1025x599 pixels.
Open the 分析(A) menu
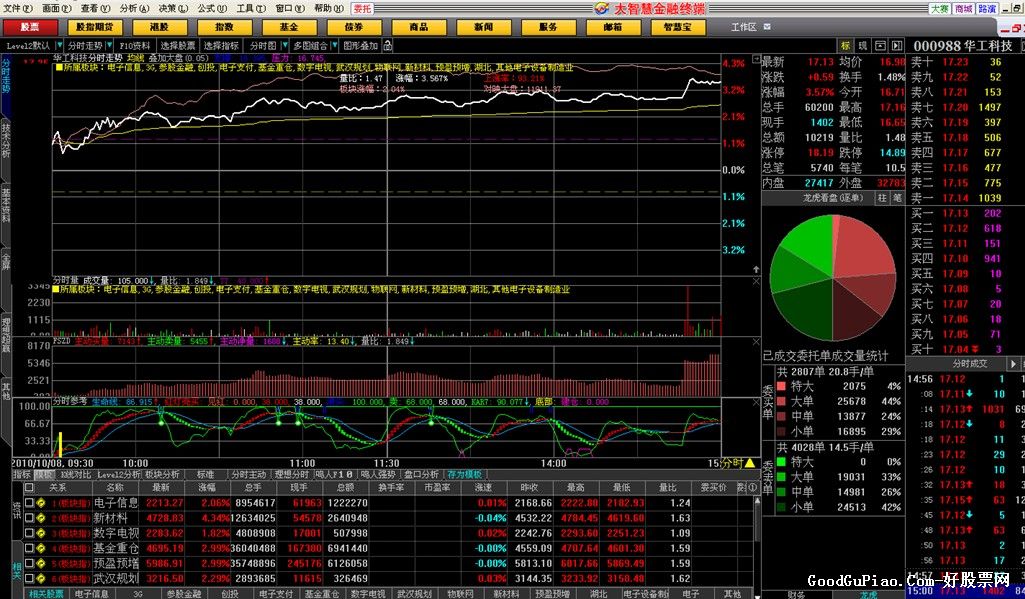(135, 8)
